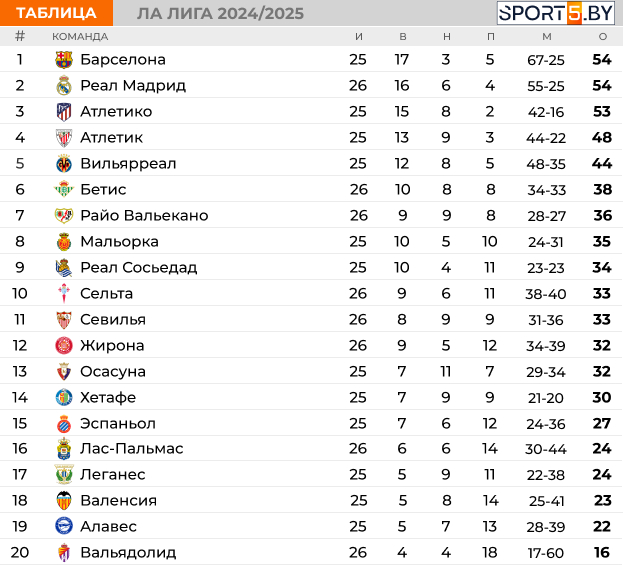Click the КОМАНДА column header

[80, 37]
